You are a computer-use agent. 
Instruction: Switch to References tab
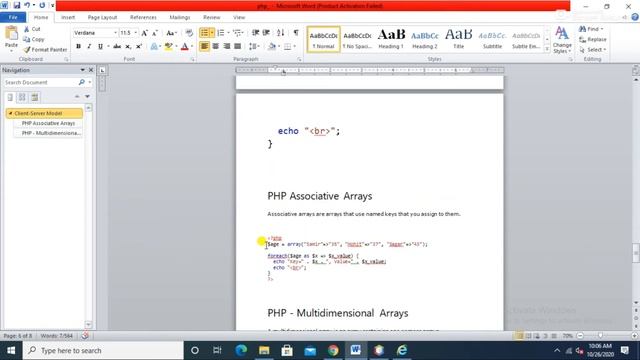(x=143, y=18)
